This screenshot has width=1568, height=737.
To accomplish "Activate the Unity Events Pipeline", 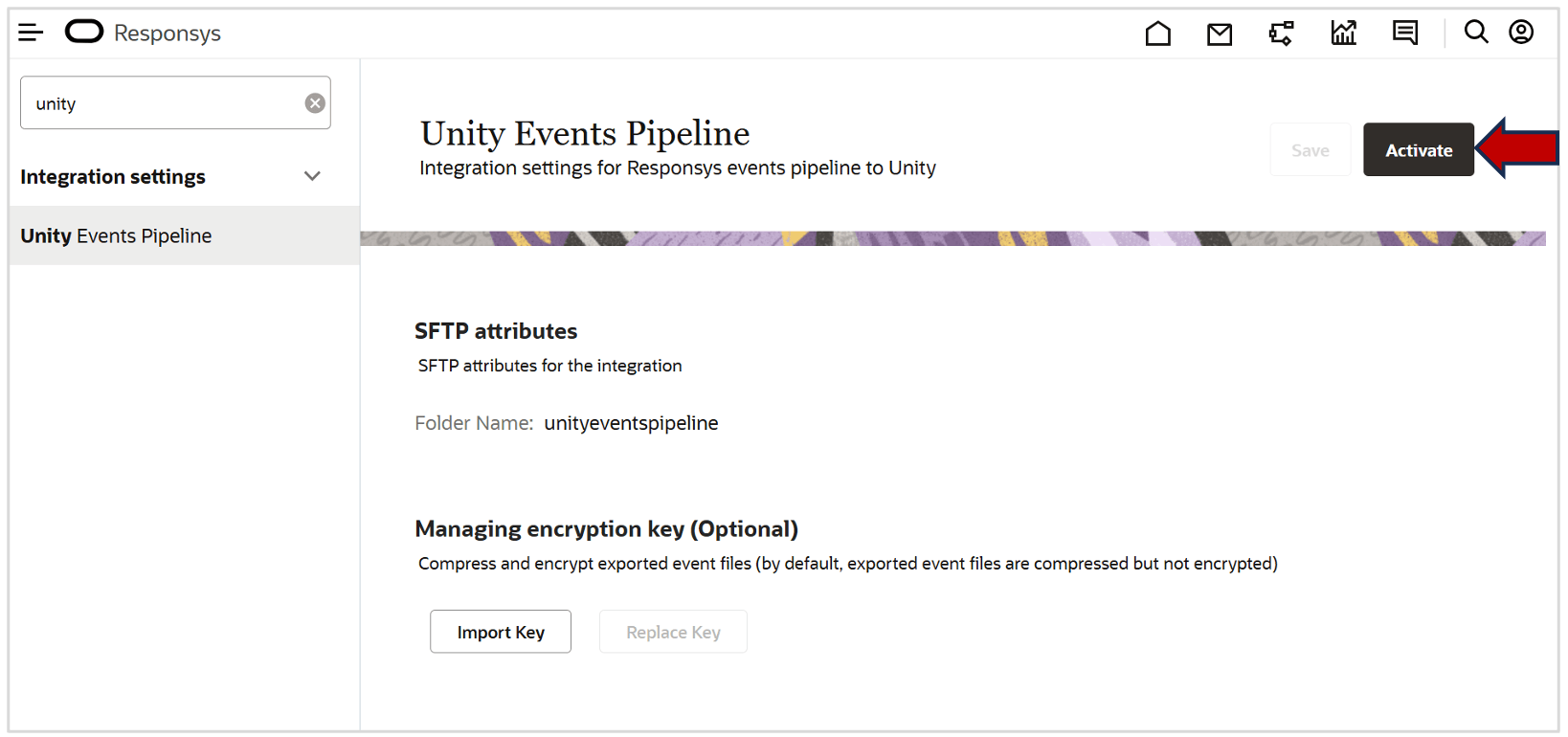I will click(x=1419, y=149).
